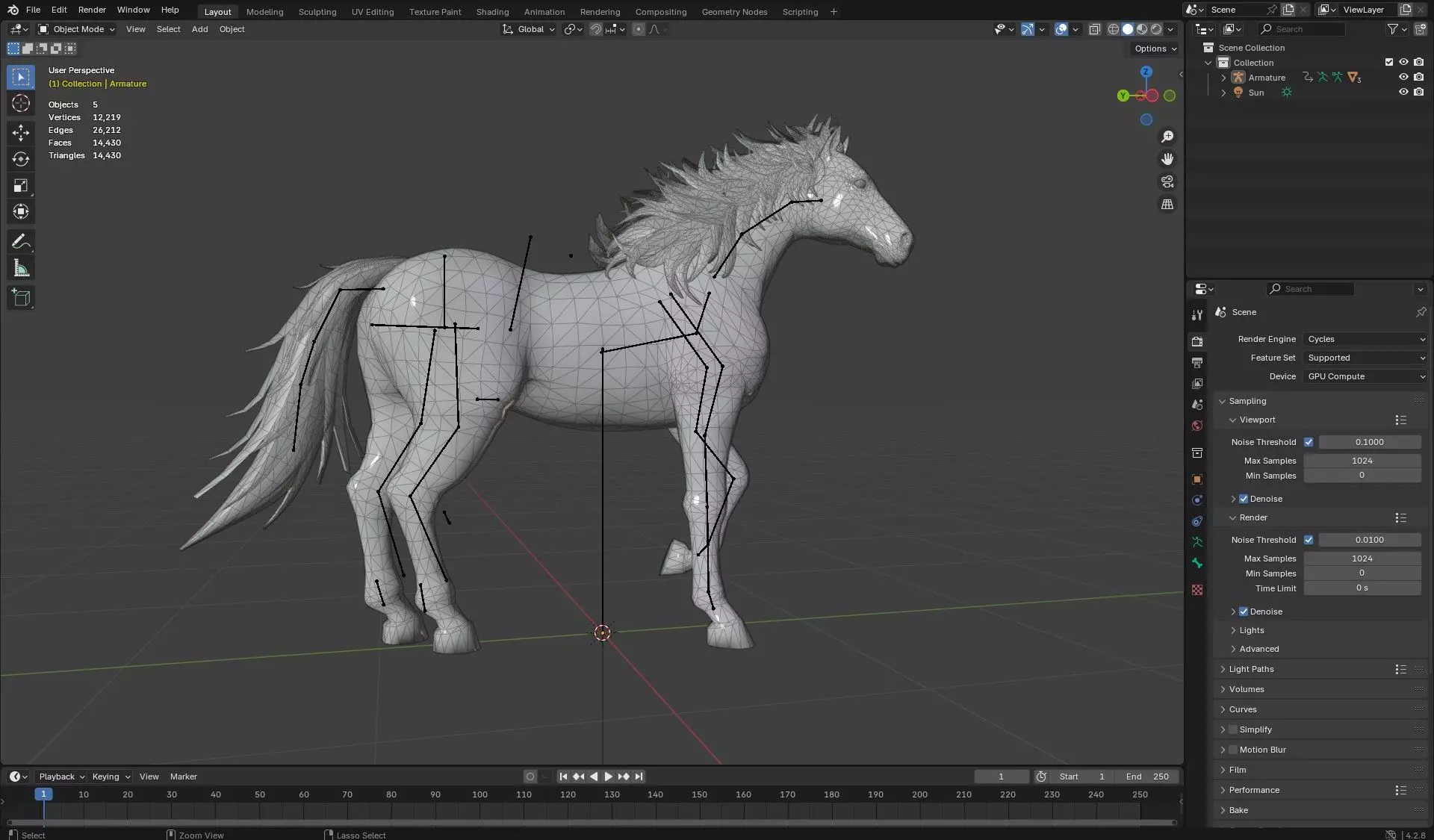Click viewport Max Samples field
The height and width of the screenshot is (840, 1434).
(1362, 461)
